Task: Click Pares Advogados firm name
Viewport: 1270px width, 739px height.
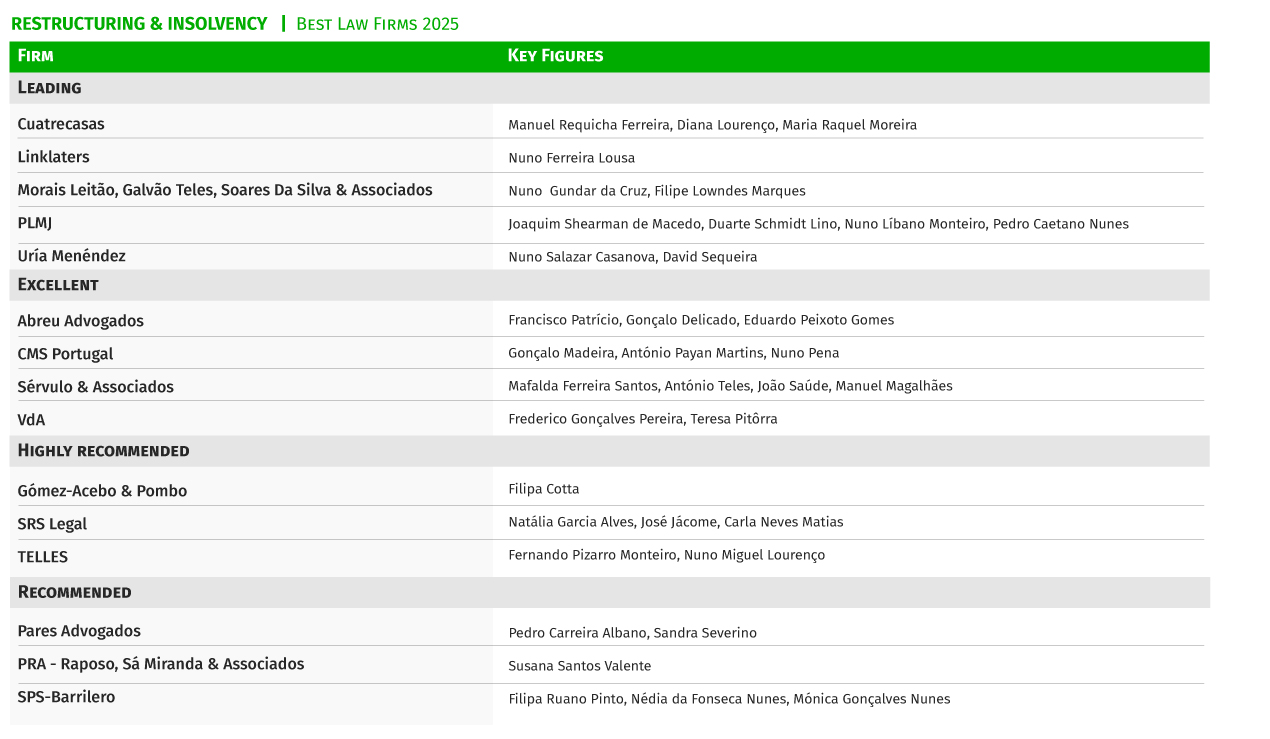Action: (79, 631)
